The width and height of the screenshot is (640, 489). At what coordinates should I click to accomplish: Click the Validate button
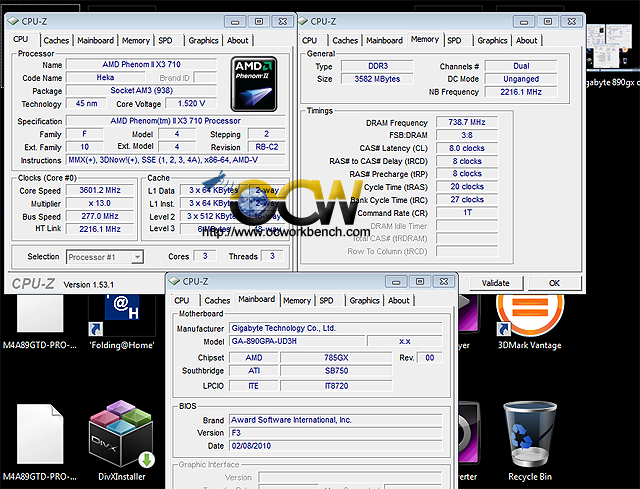(x=496, y=283)
